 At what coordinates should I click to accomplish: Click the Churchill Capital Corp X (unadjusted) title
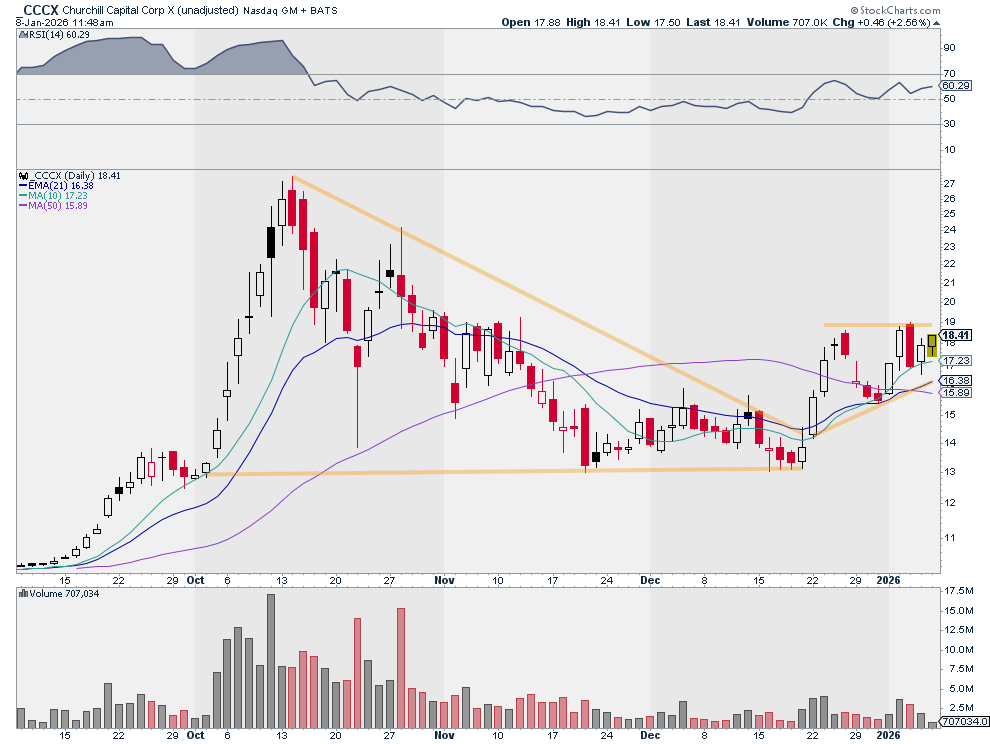pos(150,11)
